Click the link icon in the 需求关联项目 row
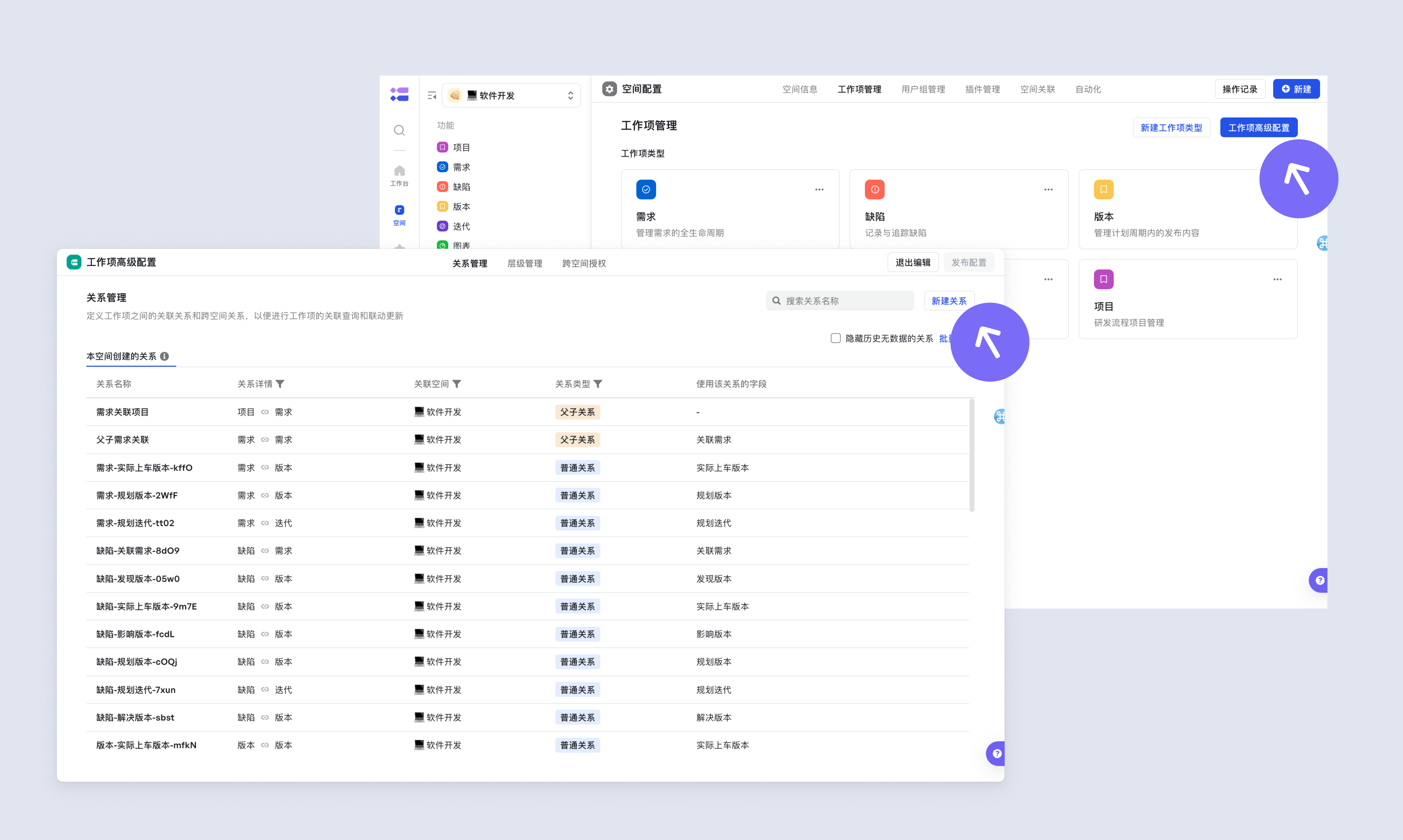The height and width of the screenshot is (840, 1403). pos(265,412)
